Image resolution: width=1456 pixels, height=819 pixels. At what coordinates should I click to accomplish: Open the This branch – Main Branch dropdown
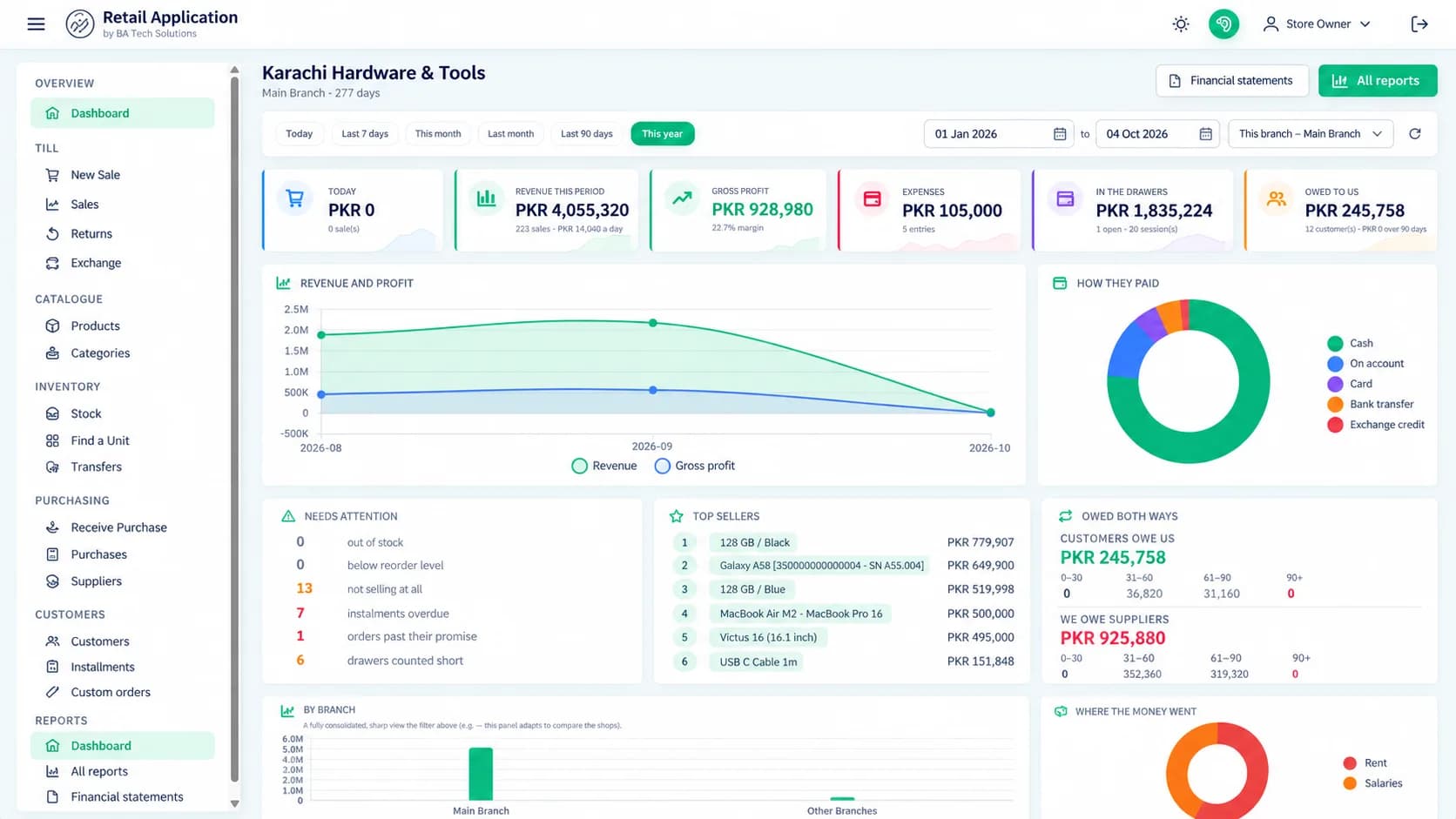click(1311, 134)
